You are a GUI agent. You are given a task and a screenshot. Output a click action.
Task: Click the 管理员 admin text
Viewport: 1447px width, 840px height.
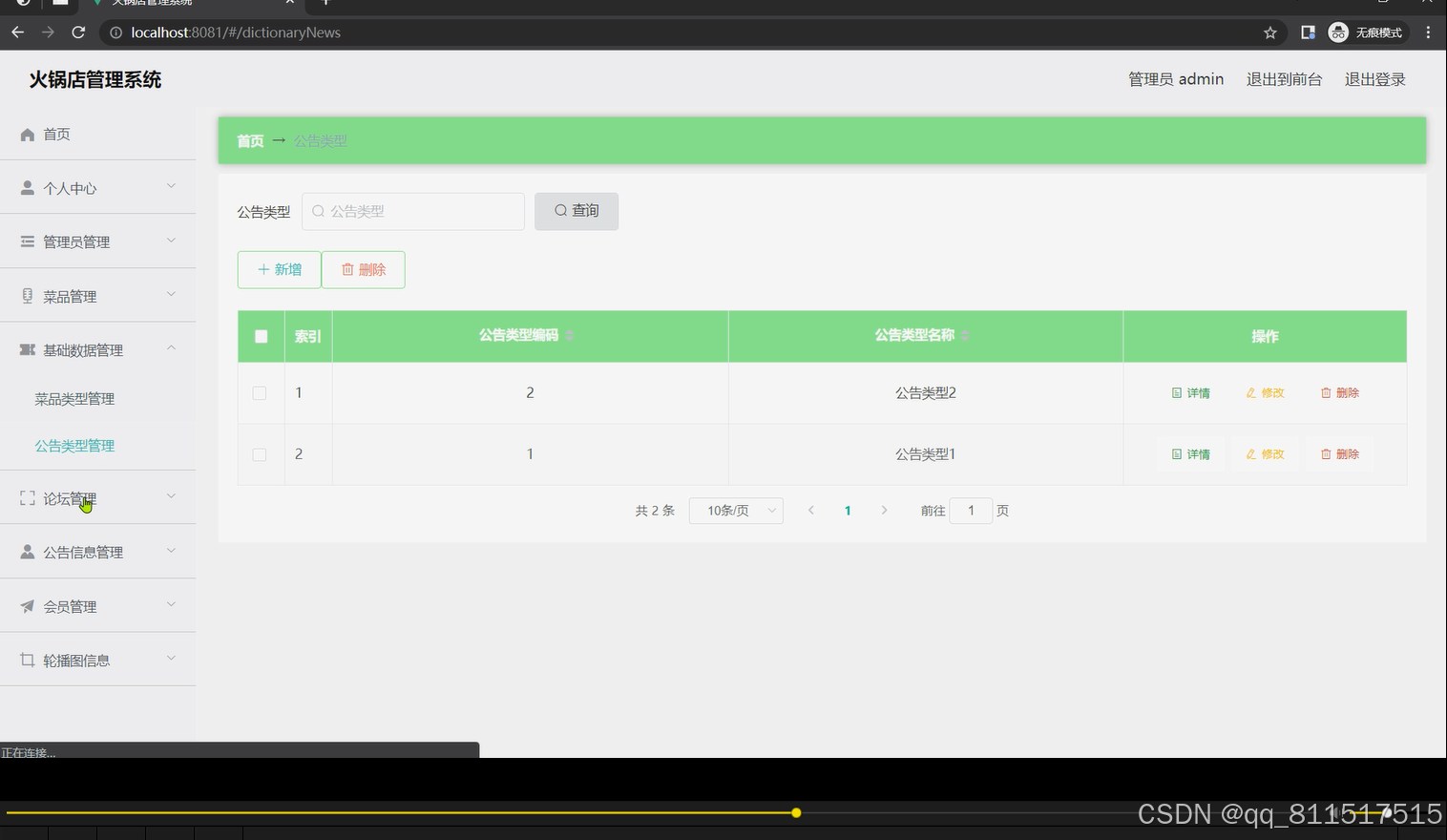tap(1176, 79)
